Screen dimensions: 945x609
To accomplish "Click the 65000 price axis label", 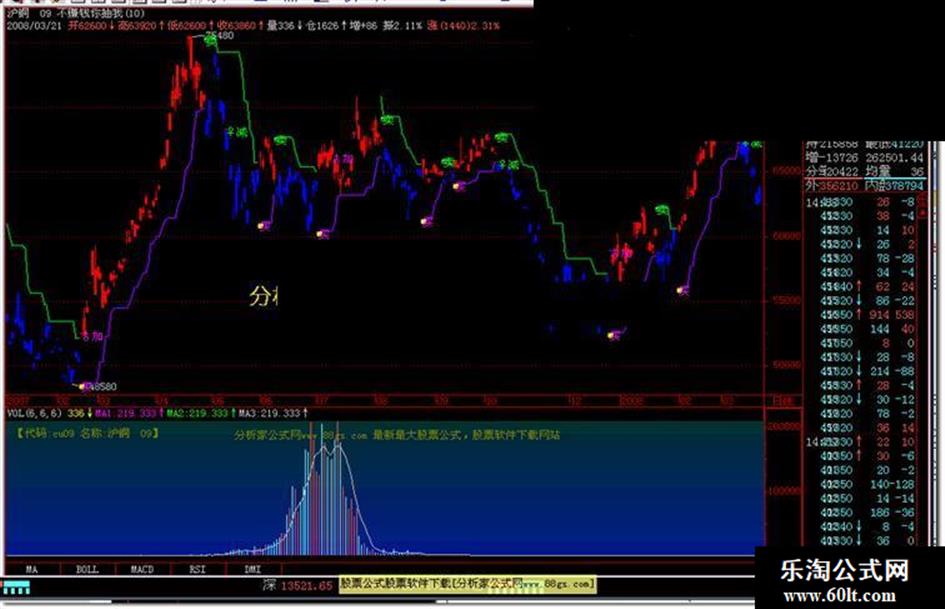I will click(x=786, y=171).
